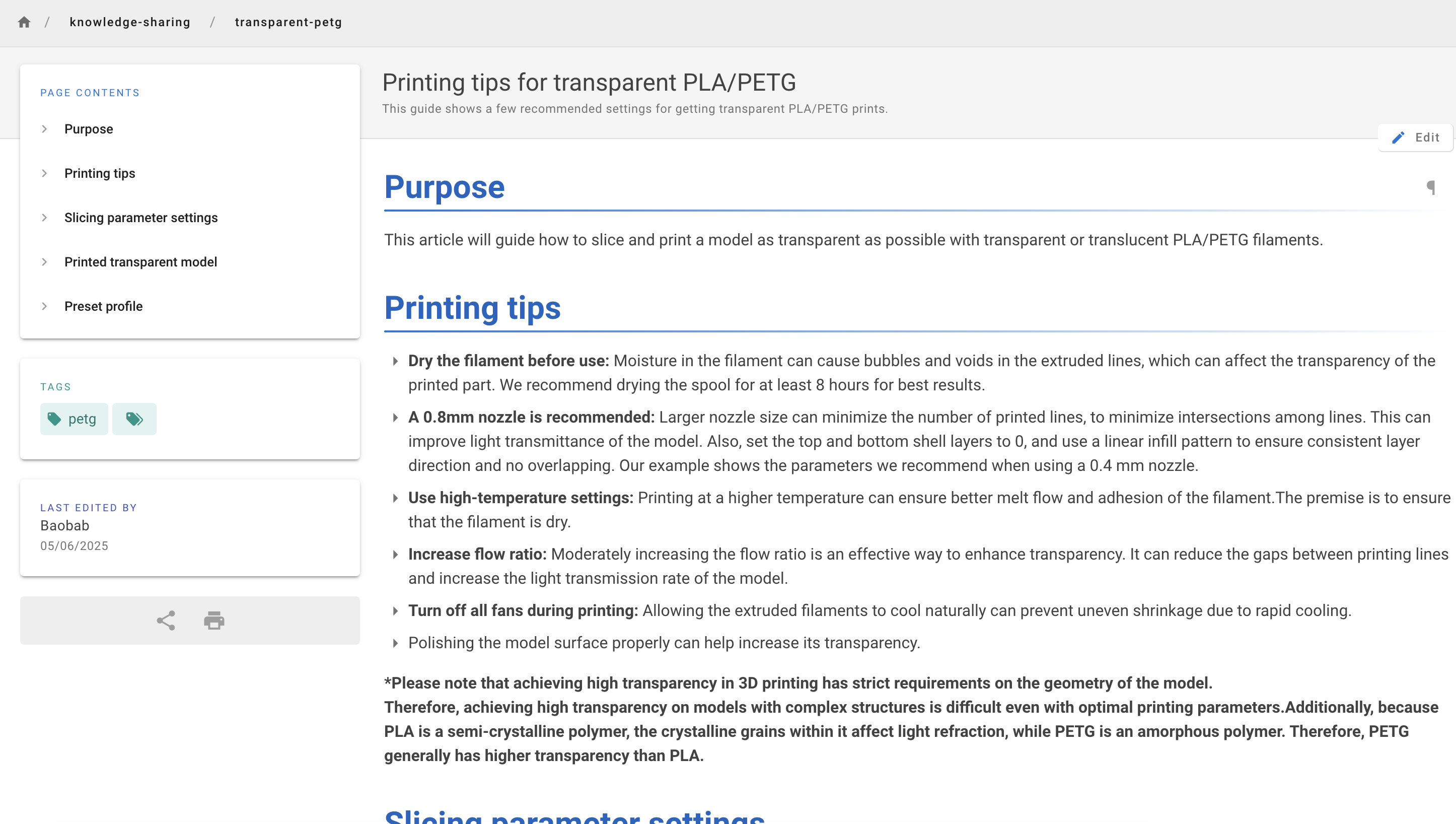Image resolution: width=1456 pixels, height=824 pixels.
Task: Click the pencil Edit button
Action: (1415, 138)
